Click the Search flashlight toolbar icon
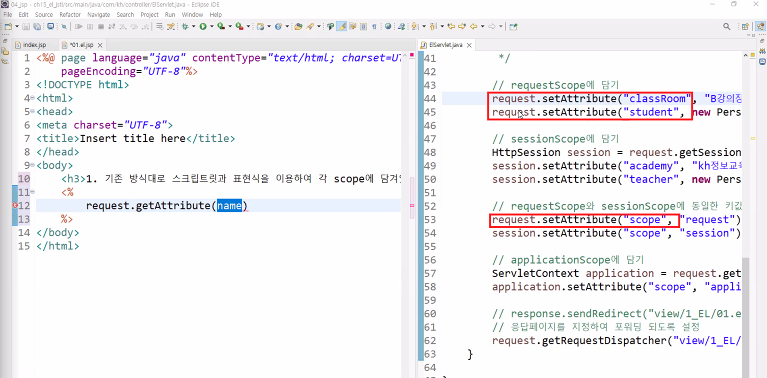The width and height of the screenshot is (767, 378). [x=310, y=26]
